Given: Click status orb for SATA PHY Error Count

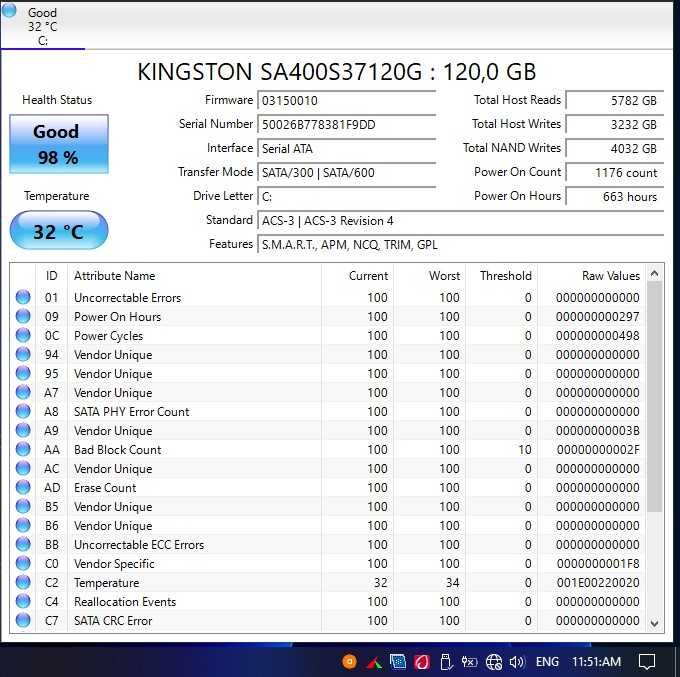Looking at the screenshot, I should (x=23, y=412).
